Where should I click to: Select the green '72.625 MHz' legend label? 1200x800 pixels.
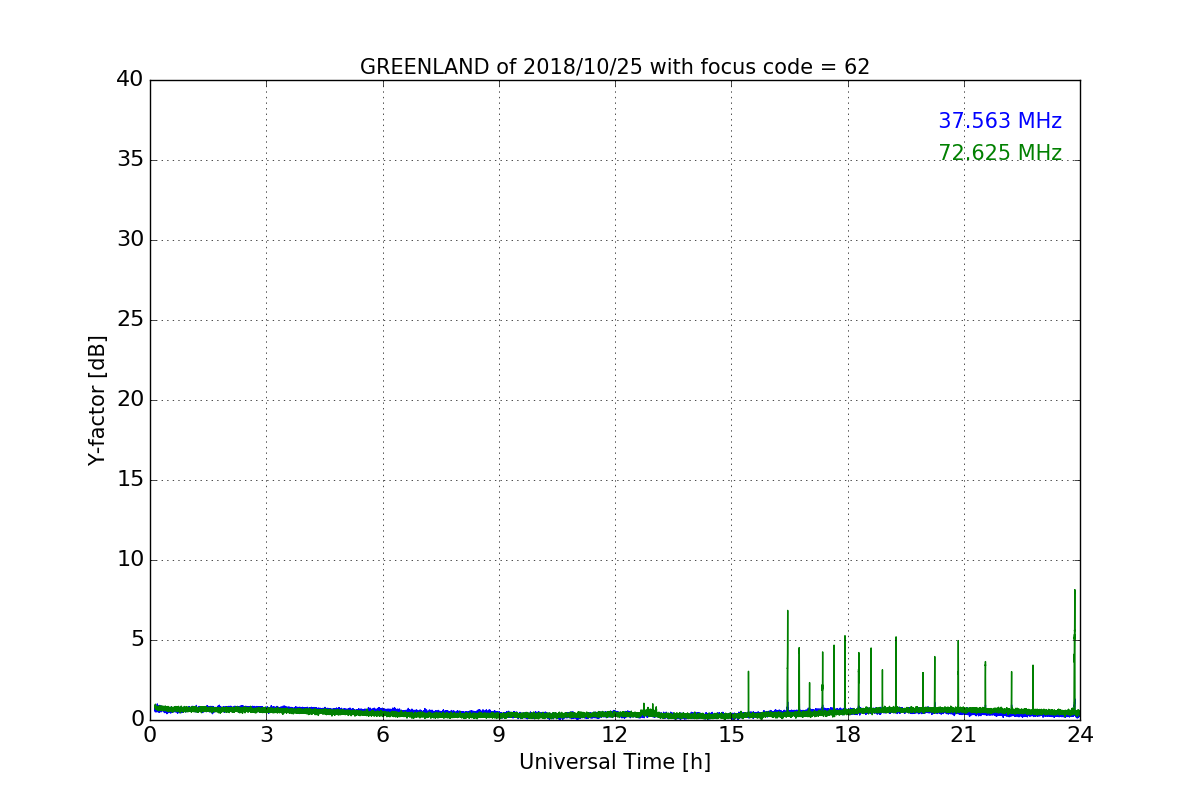1000,153
